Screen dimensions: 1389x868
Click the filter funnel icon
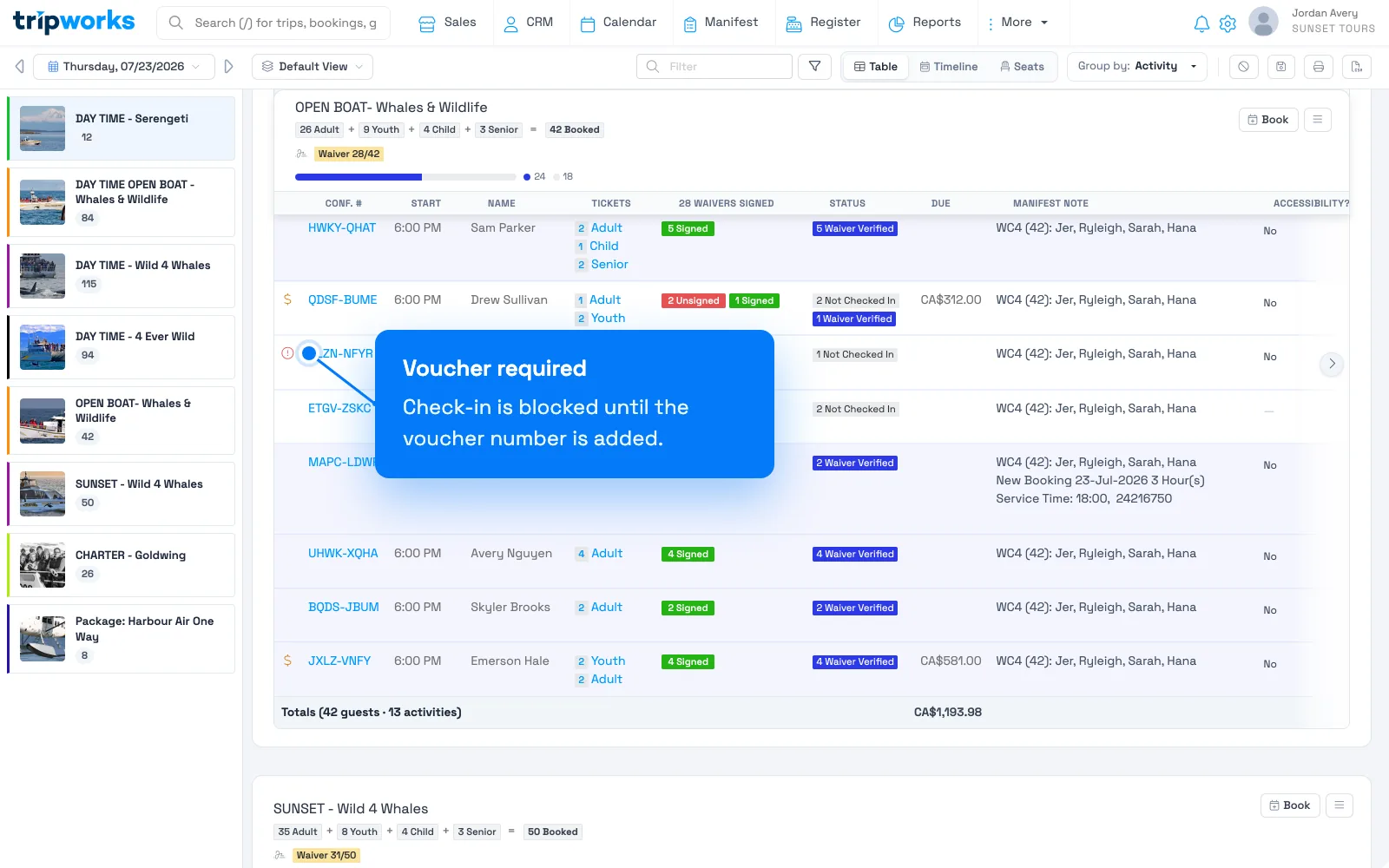point(814,67)
